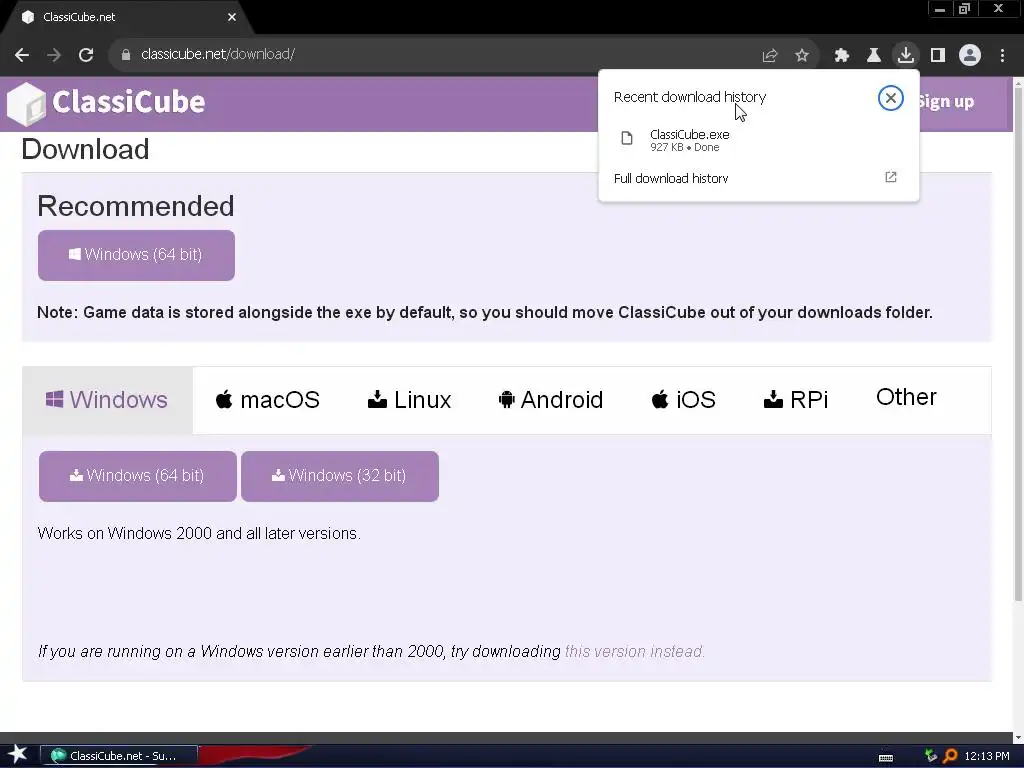Image resolution: width=1024 pixels, height=768 pixels.
Task: Close the ClassiCube.net browser tab
Action: (232, 17)
